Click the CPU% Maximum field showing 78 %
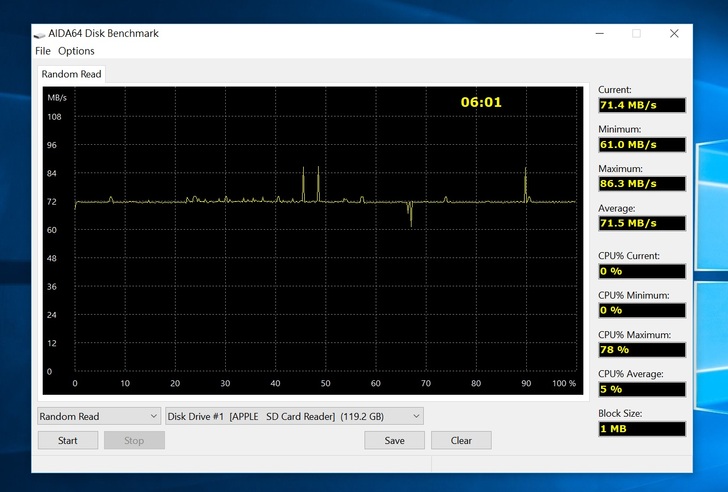The width and height of the screenshot is (728, 492). (x=641, y=350)
